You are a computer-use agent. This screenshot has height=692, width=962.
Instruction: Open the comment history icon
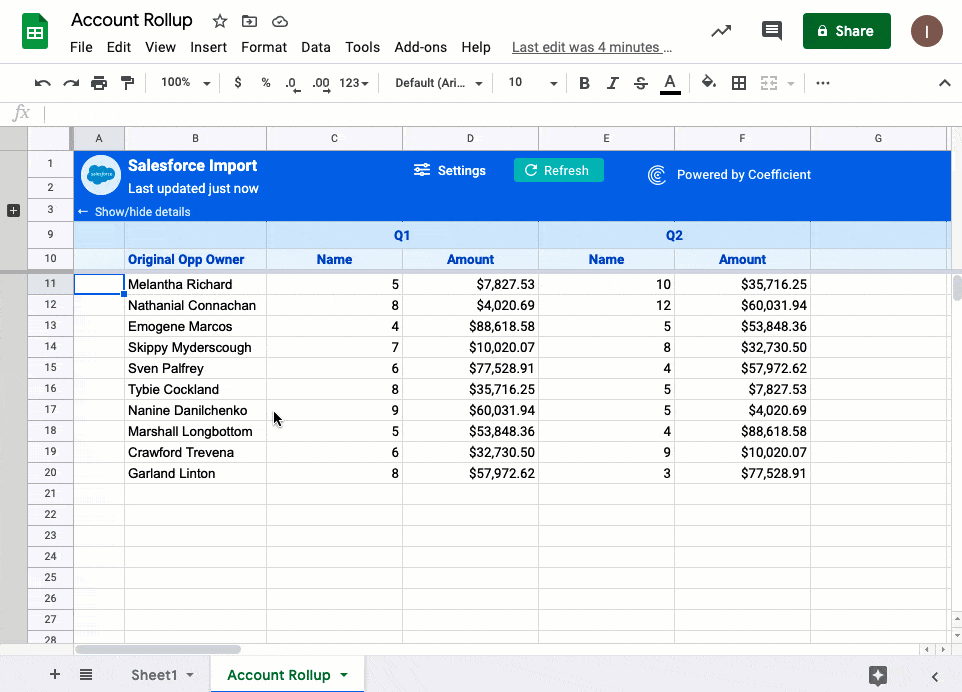click(x=771, y=31)
